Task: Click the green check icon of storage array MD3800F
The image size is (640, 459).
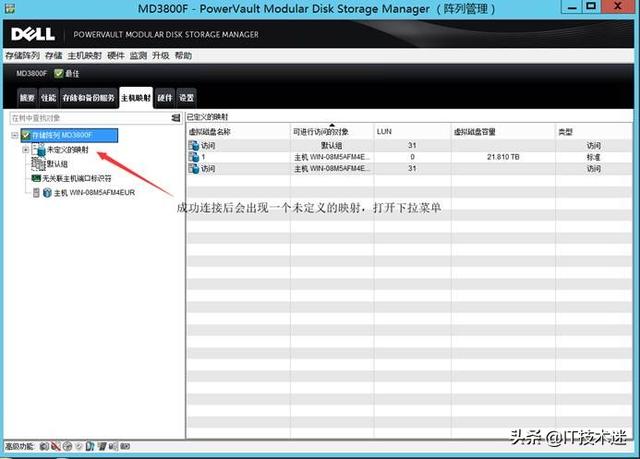Action: [26, 135]
